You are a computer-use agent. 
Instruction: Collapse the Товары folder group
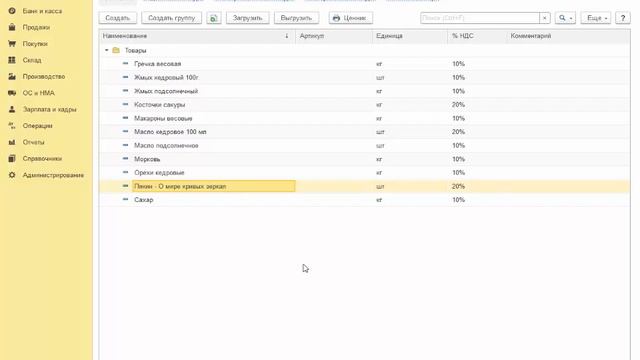pos(107,50)
